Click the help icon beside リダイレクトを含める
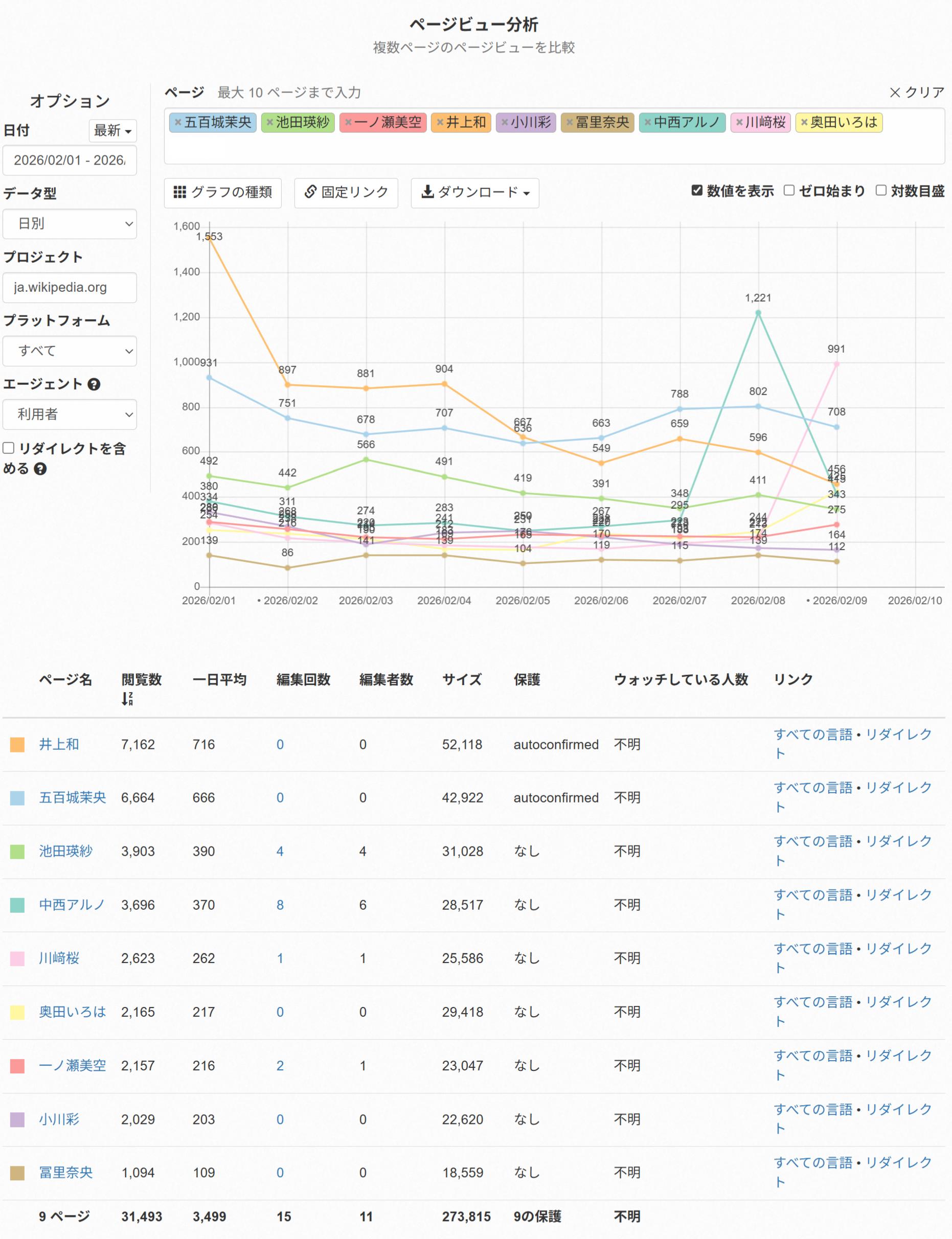This screenshot has width=952, height=1239. point(40,469)
